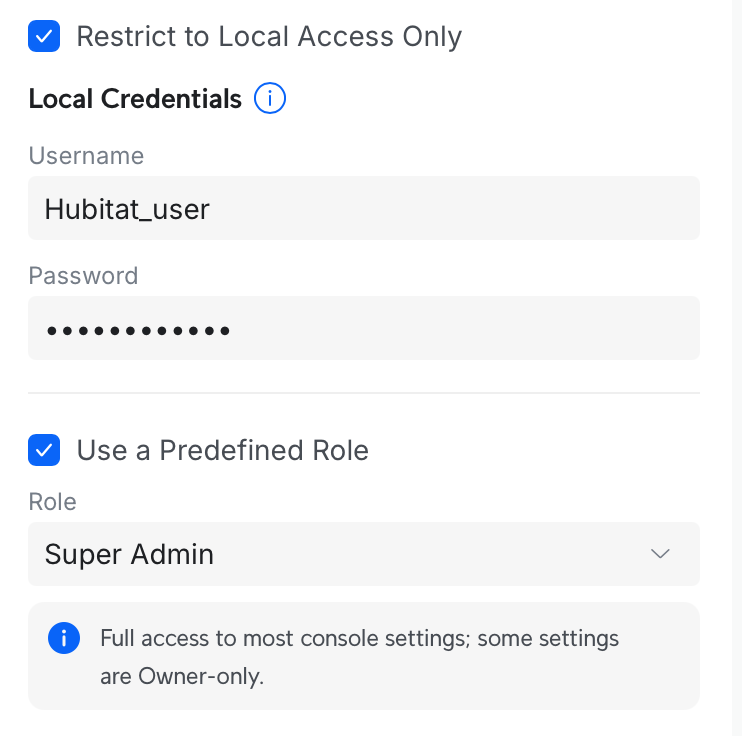Click the Local Credentials info icon
The image size is (742, 736).
270,99
